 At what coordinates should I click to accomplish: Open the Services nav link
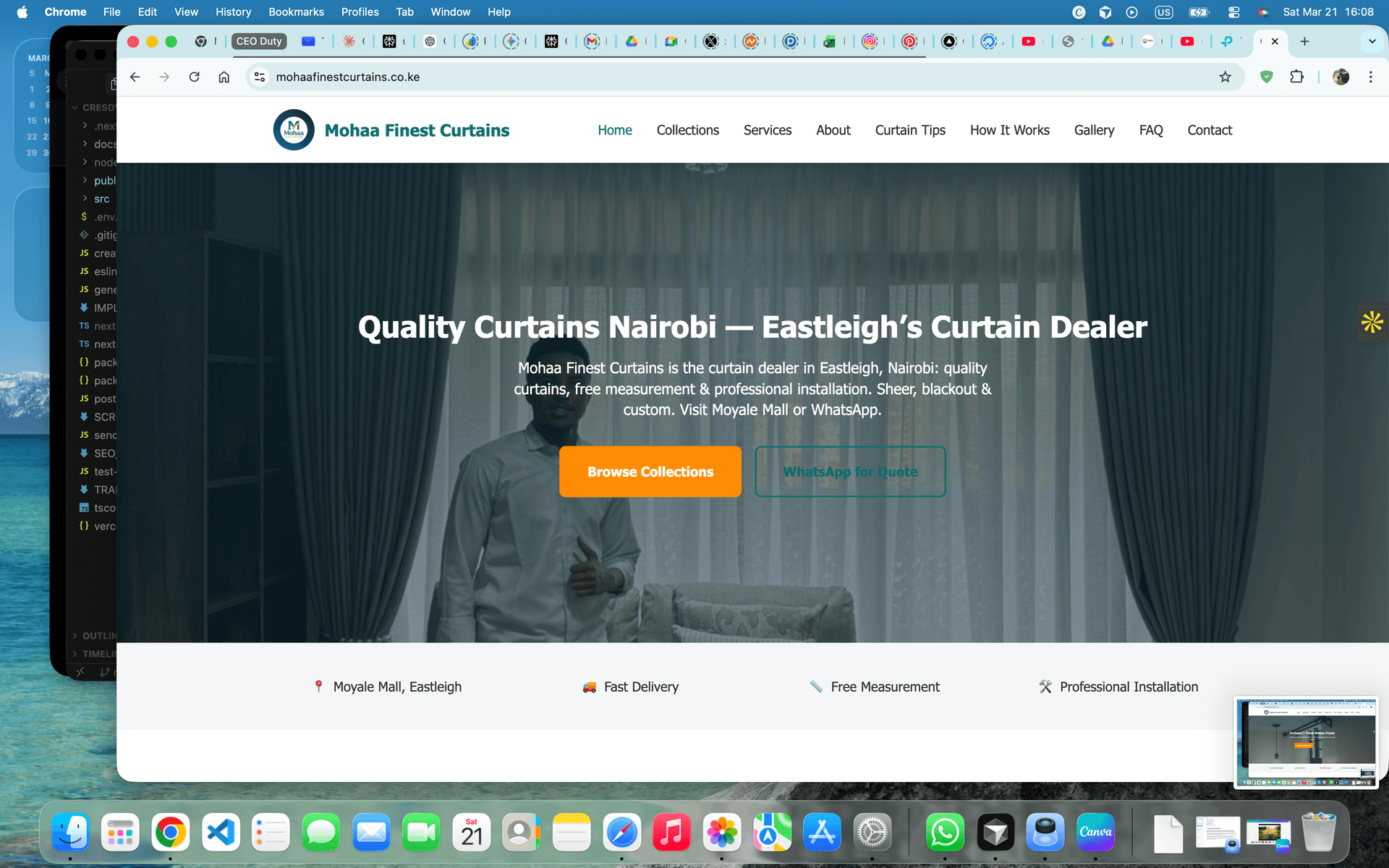point(768,130)
